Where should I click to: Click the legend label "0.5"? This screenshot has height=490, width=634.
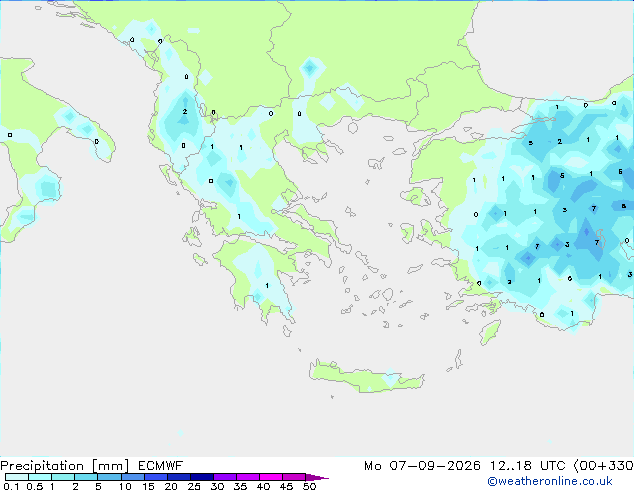(34, 486)
